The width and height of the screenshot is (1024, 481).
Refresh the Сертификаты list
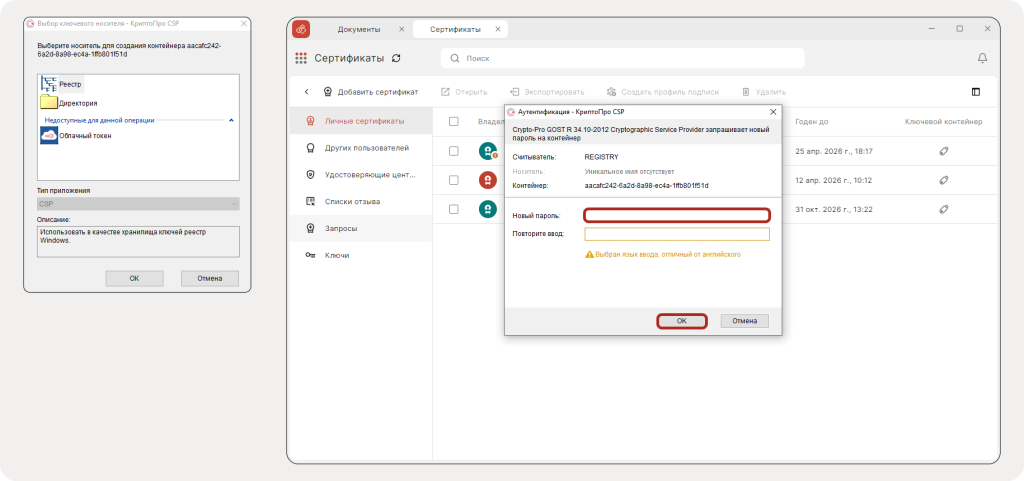[x=396, y=58]
